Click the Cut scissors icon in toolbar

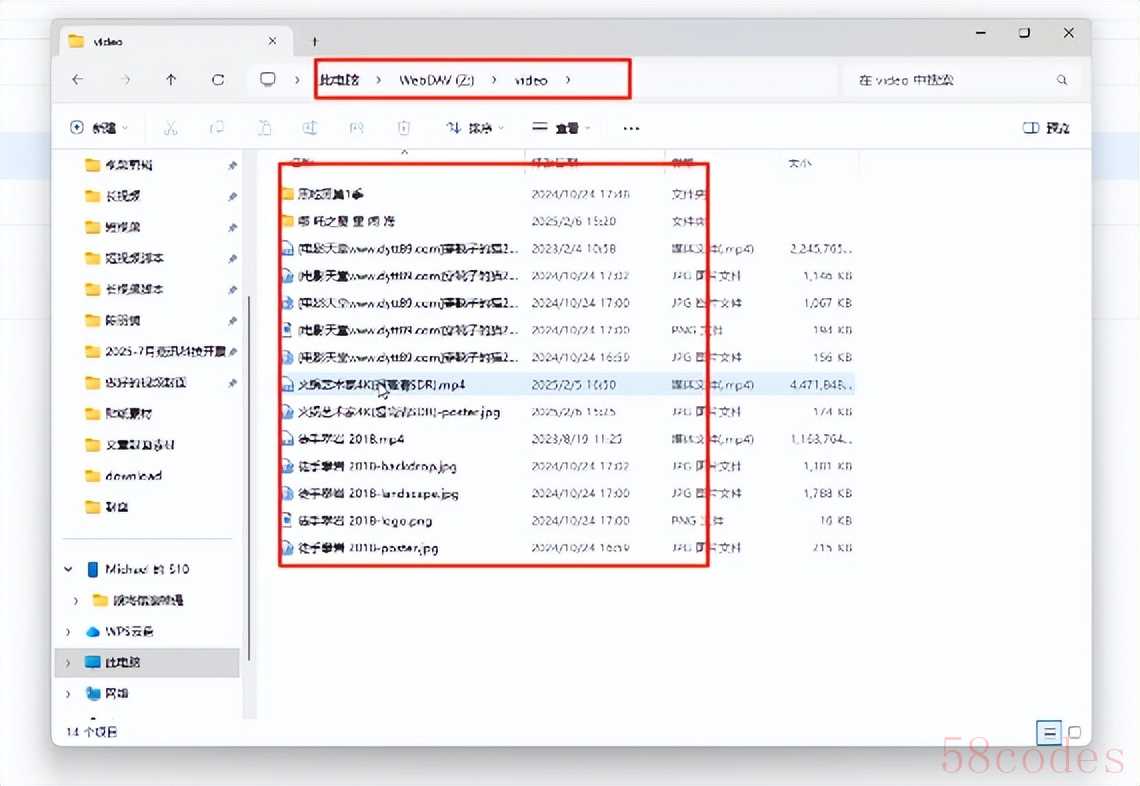(170, 128)
